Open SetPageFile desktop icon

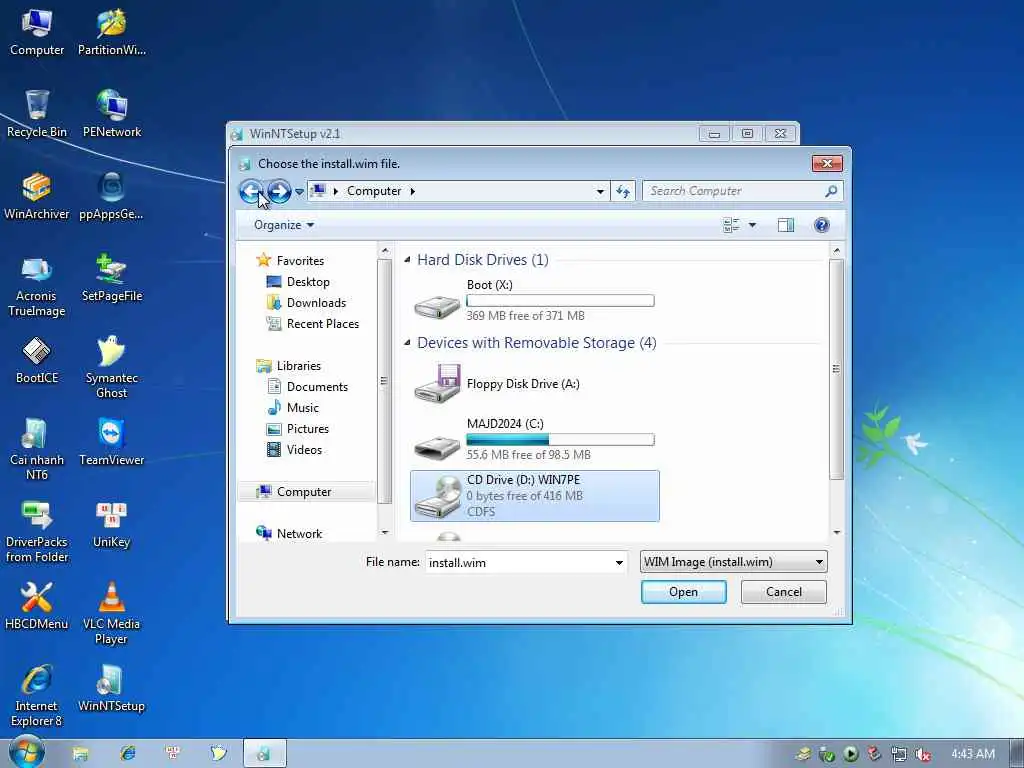pyautogui.click(x=112, y=278)
